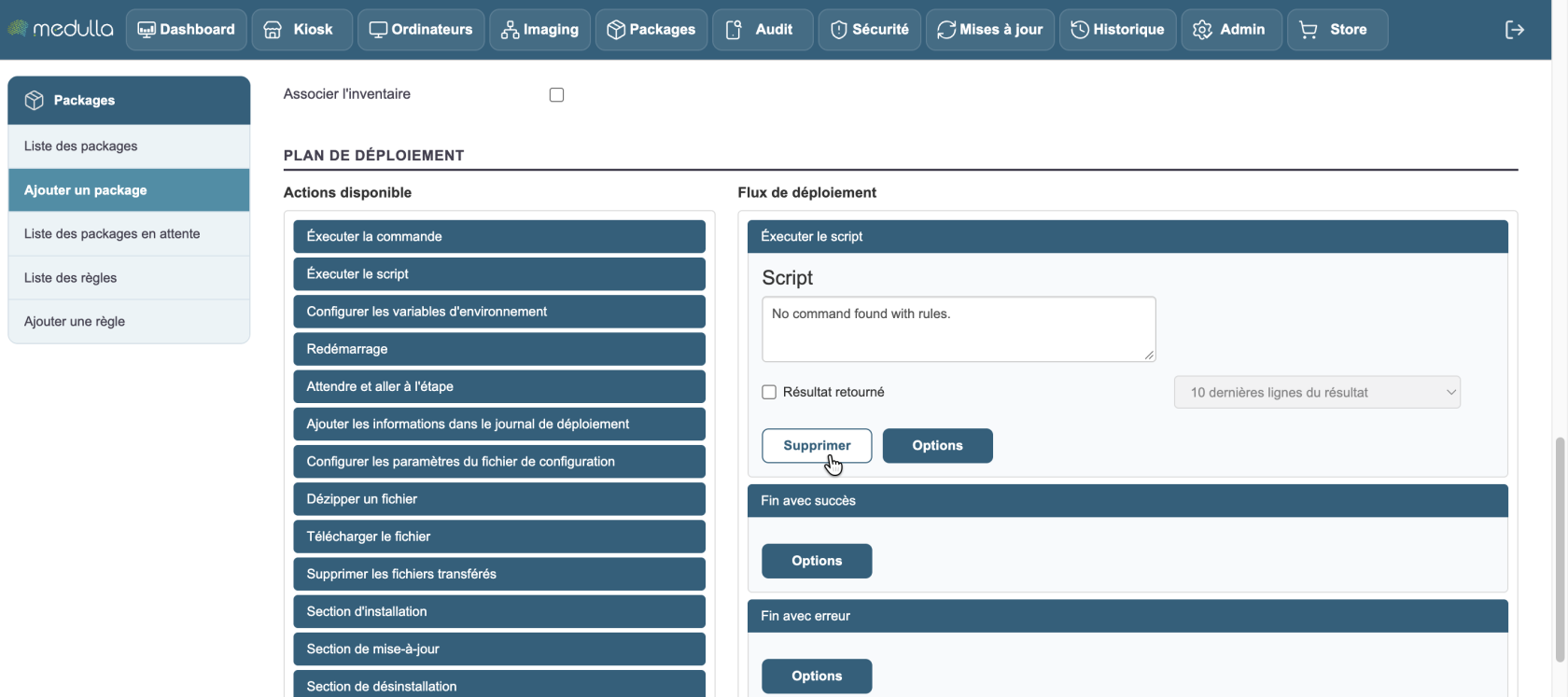Click the Imaging network icon
Screen dimensions: 1568x697
(510, 30)
